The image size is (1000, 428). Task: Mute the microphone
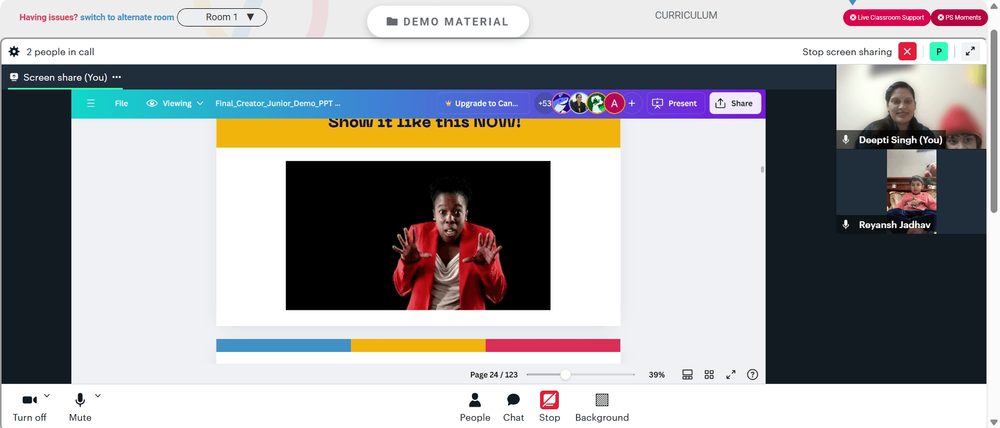(x=80, y=407)
